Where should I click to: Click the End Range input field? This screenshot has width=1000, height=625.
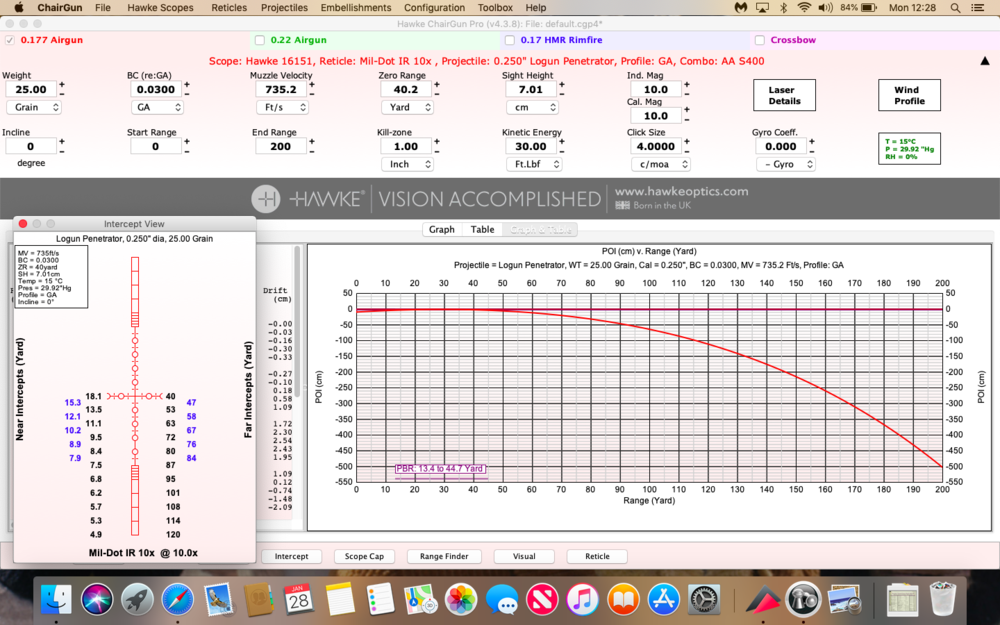(281, 146)
